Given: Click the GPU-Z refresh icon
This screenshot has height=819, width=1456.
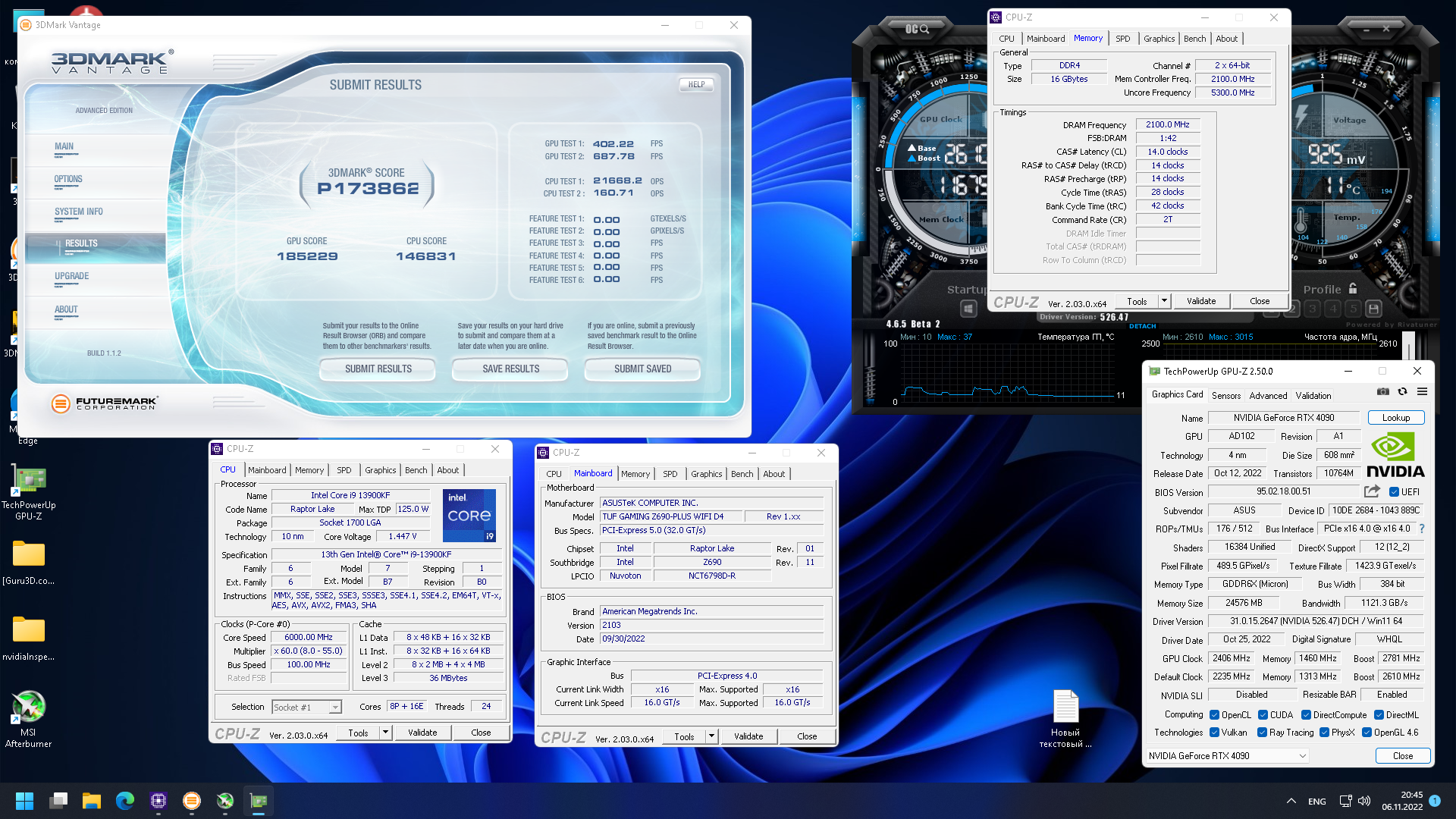Looking at the screenshot, I should (x=1402, y=392).
